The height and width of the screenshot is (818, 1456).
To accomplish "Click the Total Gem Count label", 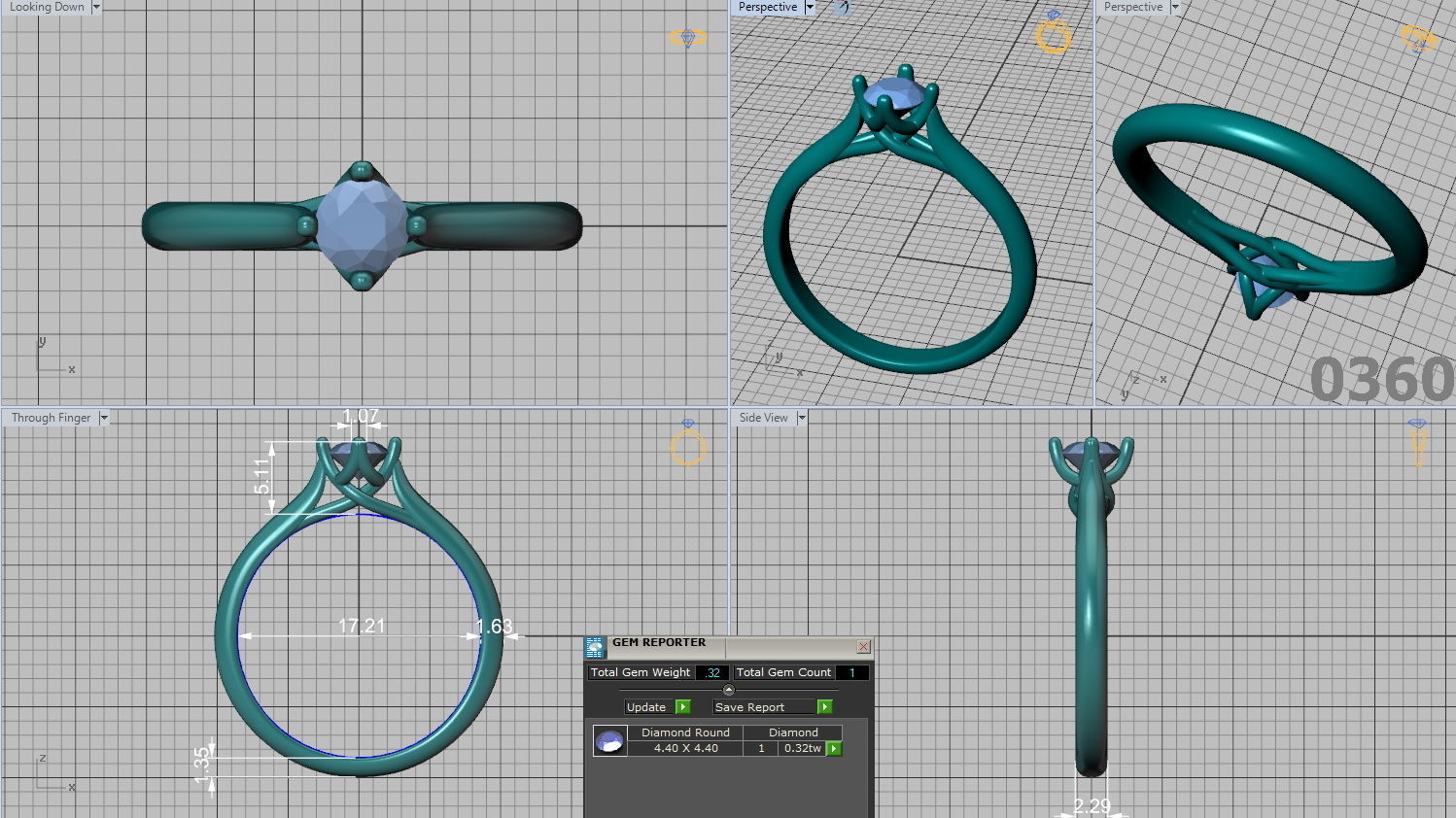I will click(x=783, y=672).
